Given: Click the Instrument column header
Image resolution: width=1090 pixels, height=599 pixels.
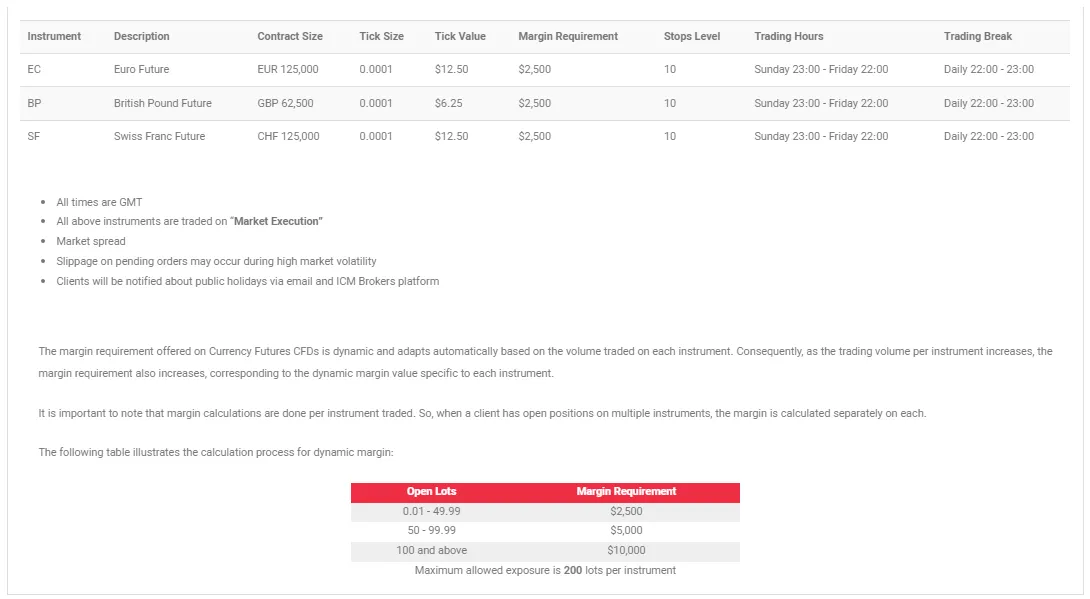Looking at the screenshot, I should (54, 36).
